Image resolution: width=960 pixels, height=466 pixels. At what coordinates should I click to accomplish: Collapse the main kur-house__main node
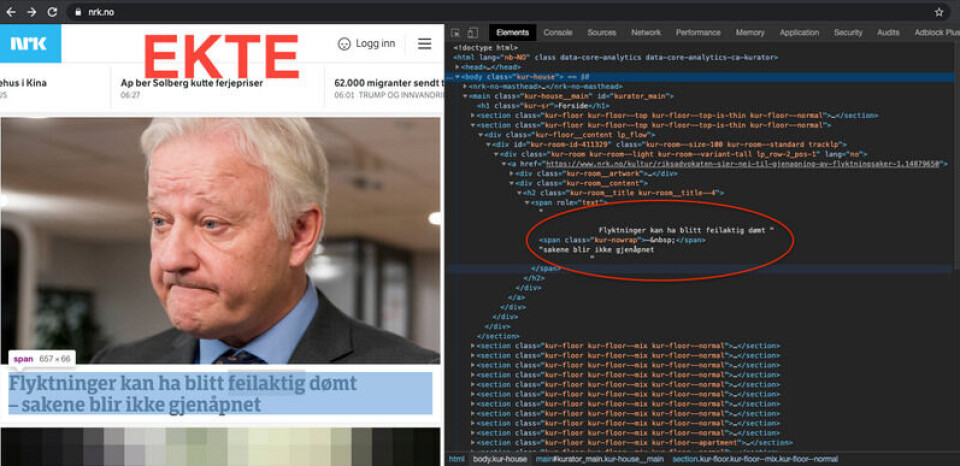(465, 96)
